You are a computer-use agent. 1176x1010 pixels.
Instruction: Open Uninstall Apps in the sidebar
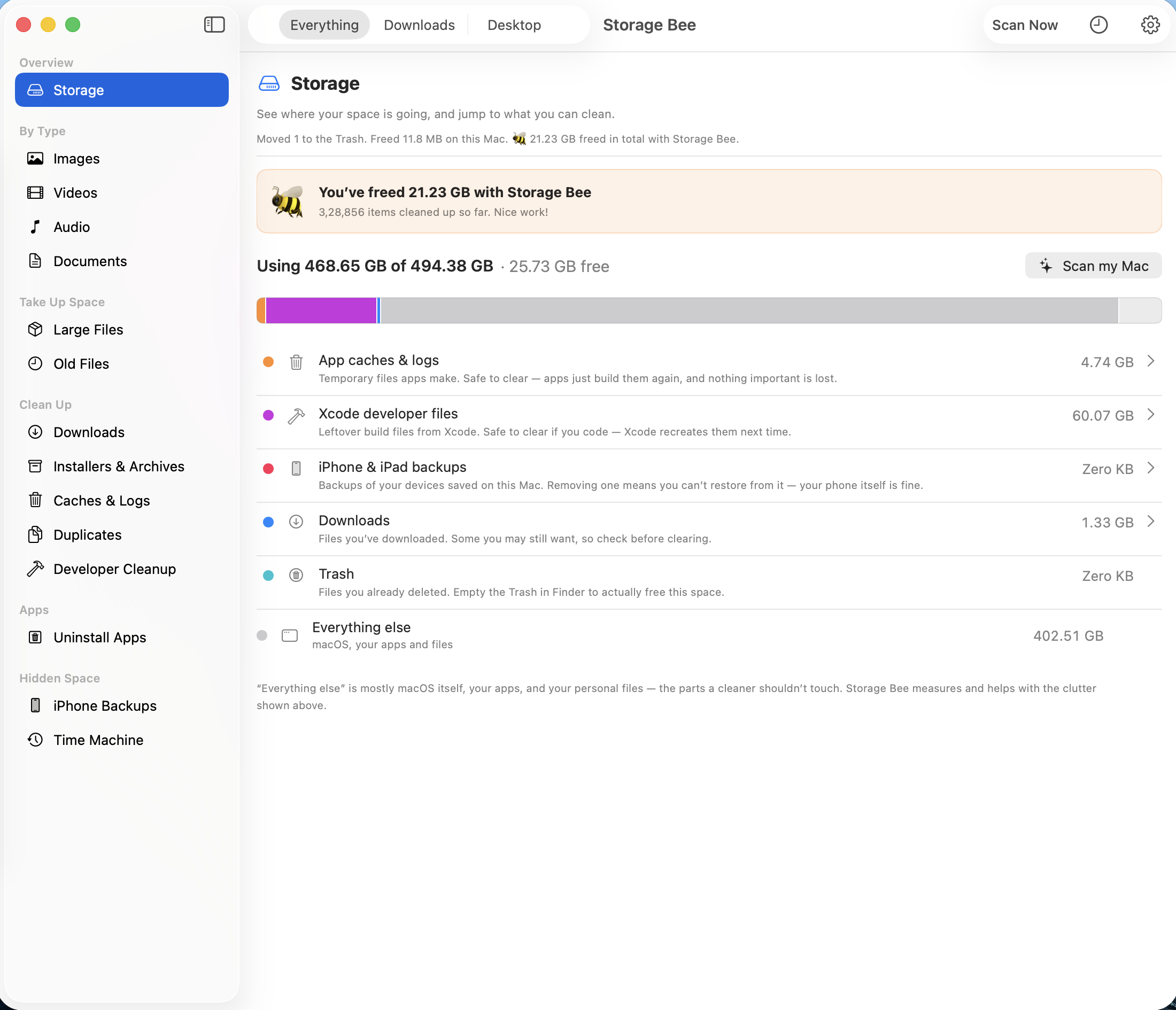(121, 637)
